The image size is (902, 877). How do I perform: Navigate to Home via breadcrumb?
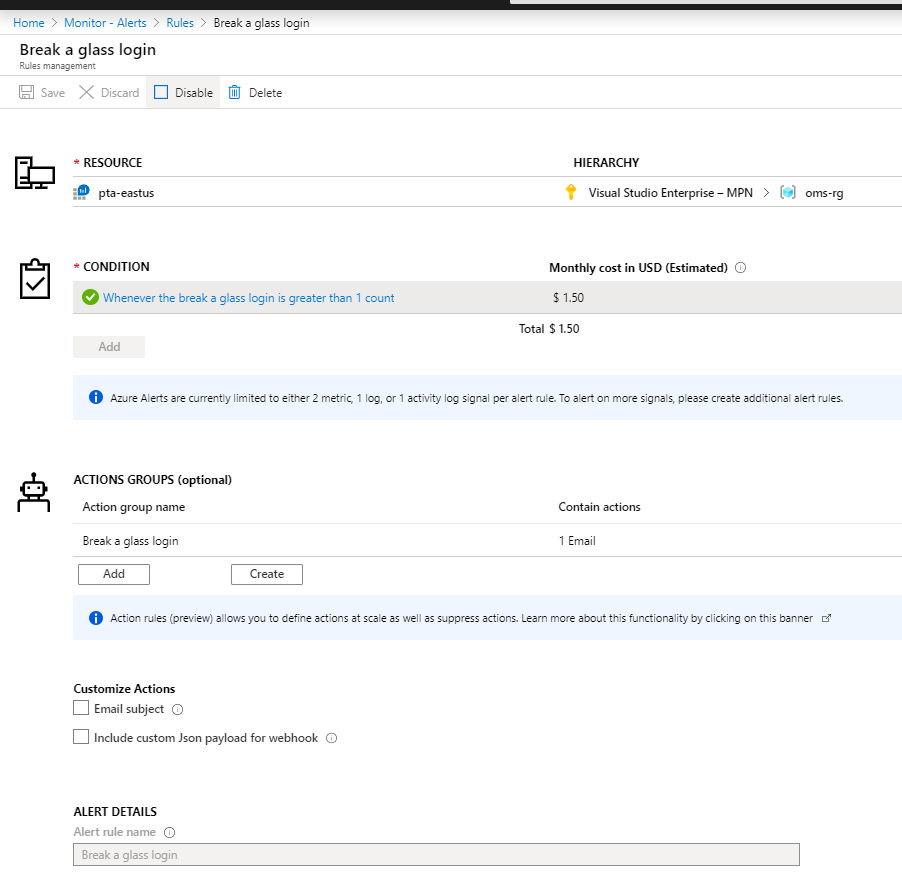coord(28,22)
